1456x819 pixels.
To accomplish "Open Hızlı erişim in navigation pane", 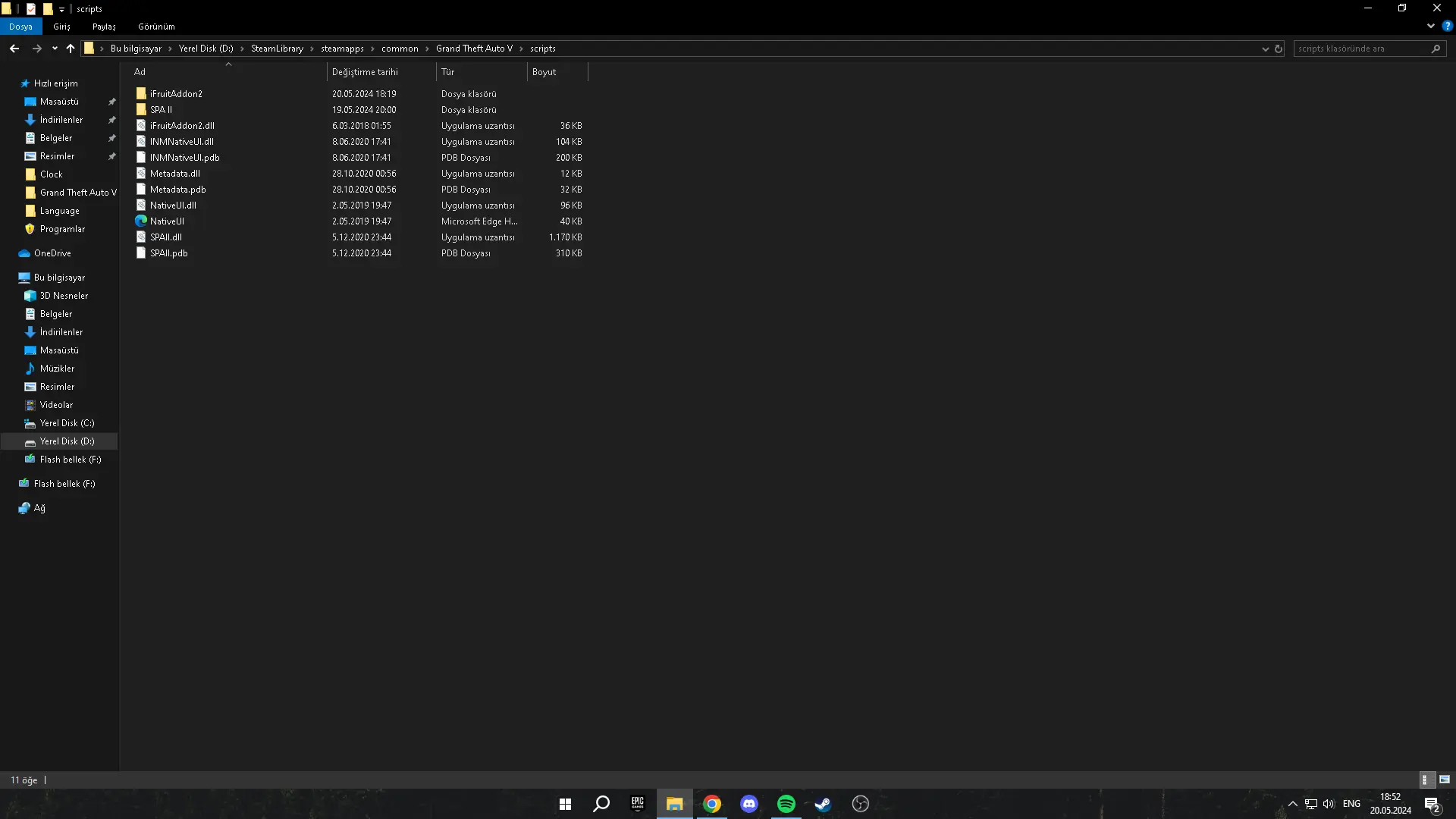I will point(55,83).
